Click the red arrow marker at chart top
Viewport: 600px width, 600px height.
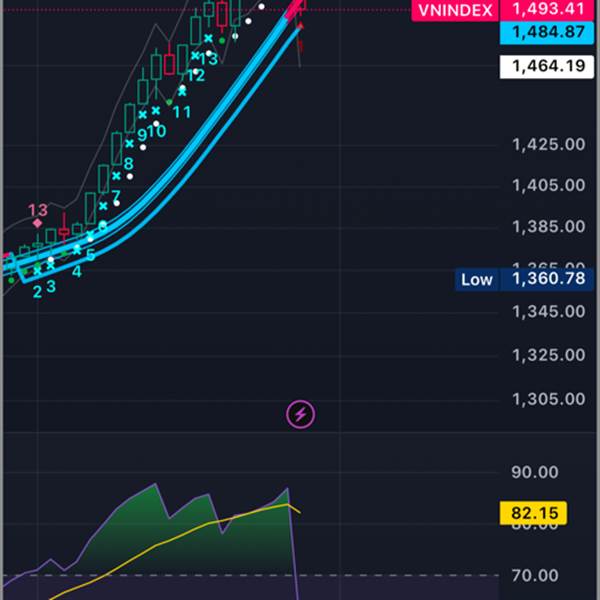[300, 26]
